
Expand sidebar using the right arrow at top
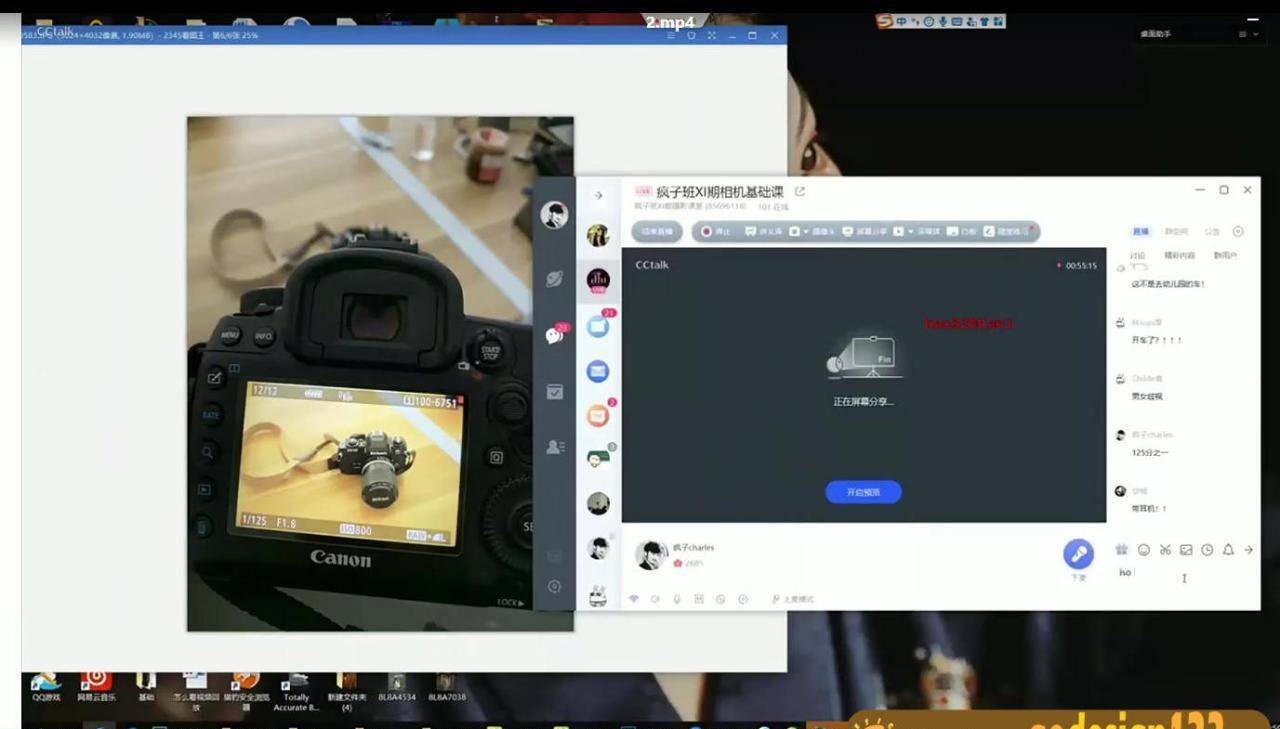tap(598, 196)
